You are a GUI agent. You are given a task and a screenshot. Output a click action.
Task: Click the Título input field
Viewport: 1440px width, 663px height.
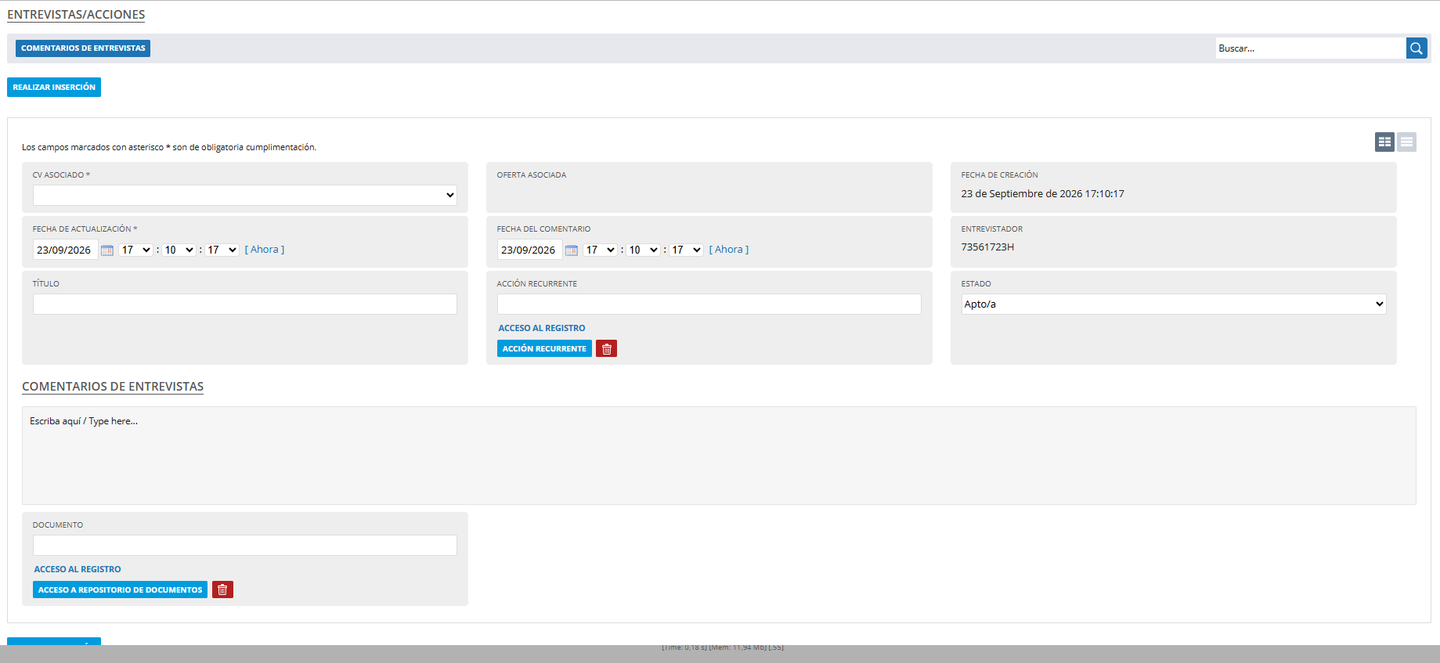click(245, 304)
